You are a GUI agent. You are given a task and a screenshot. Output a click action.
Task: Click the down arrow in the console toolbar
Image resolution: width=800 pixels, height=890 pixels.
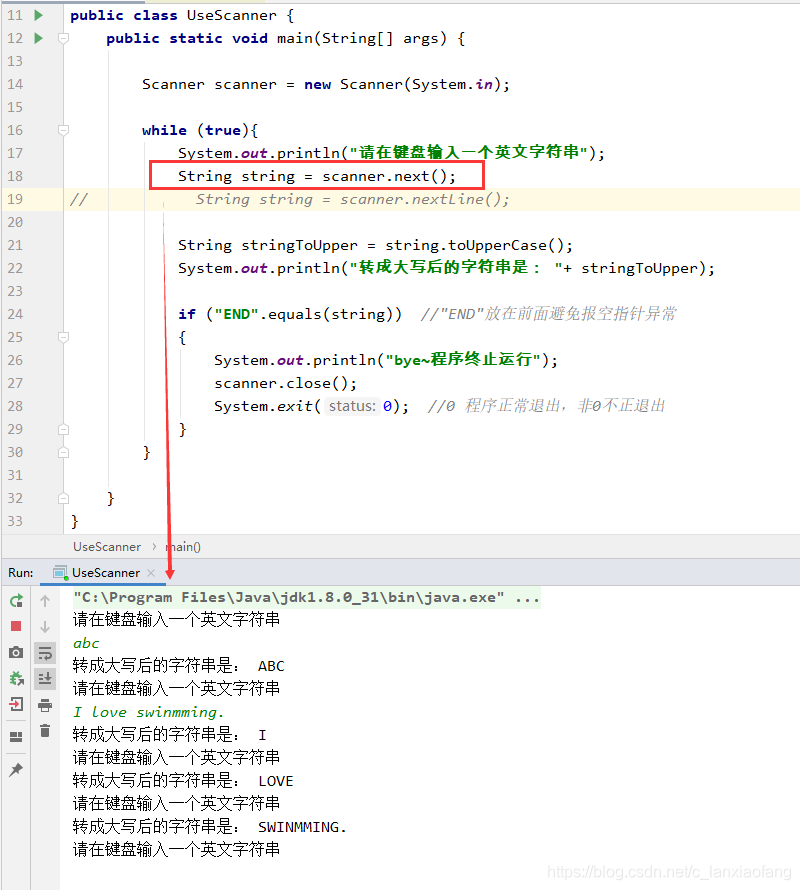45,627
